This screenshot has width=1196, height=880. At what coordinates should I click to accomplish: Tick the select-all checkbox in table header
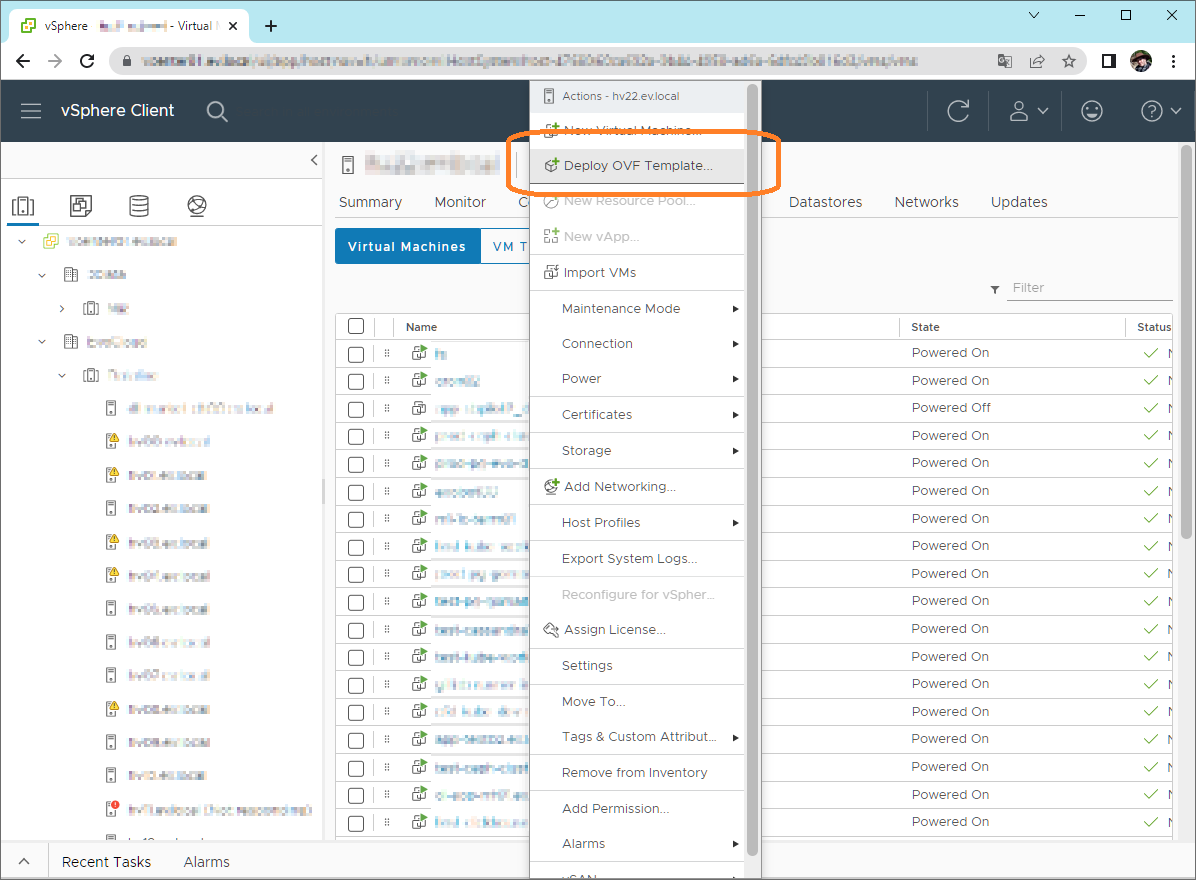355,326
